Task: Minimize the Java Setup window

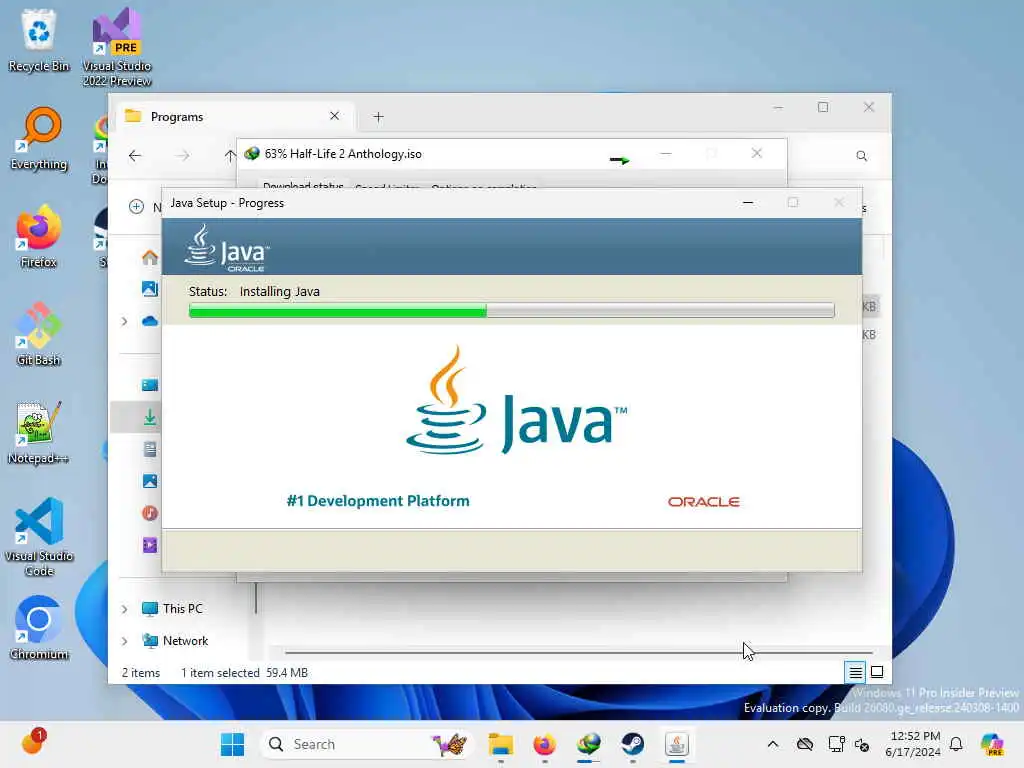Action: pyautogui.click(x=748, y=203)
